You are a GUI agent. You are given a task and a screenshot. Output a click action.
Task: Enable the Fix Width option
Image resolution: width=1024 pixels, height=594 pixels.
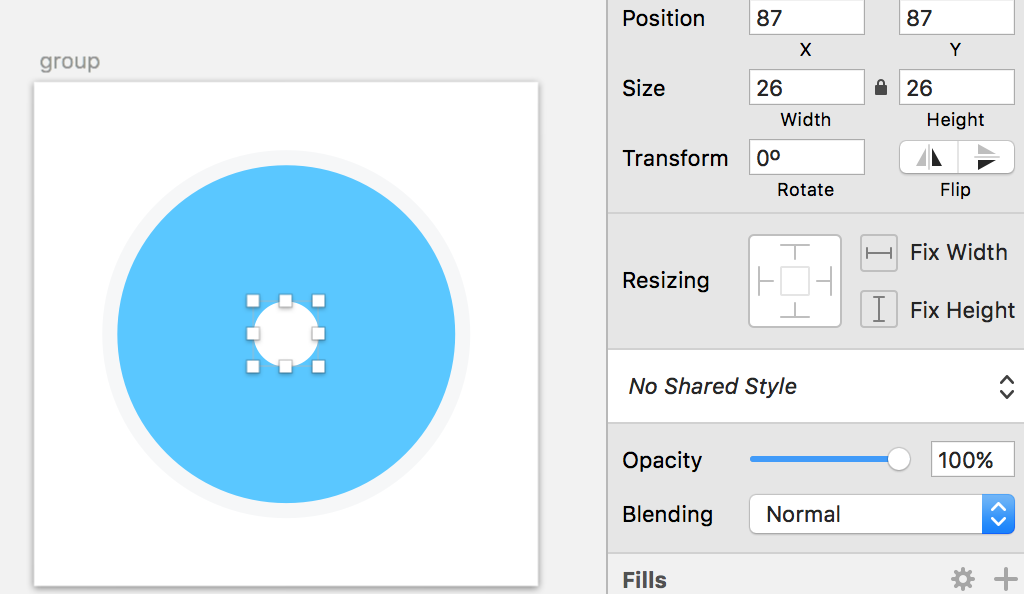(958, 253)
